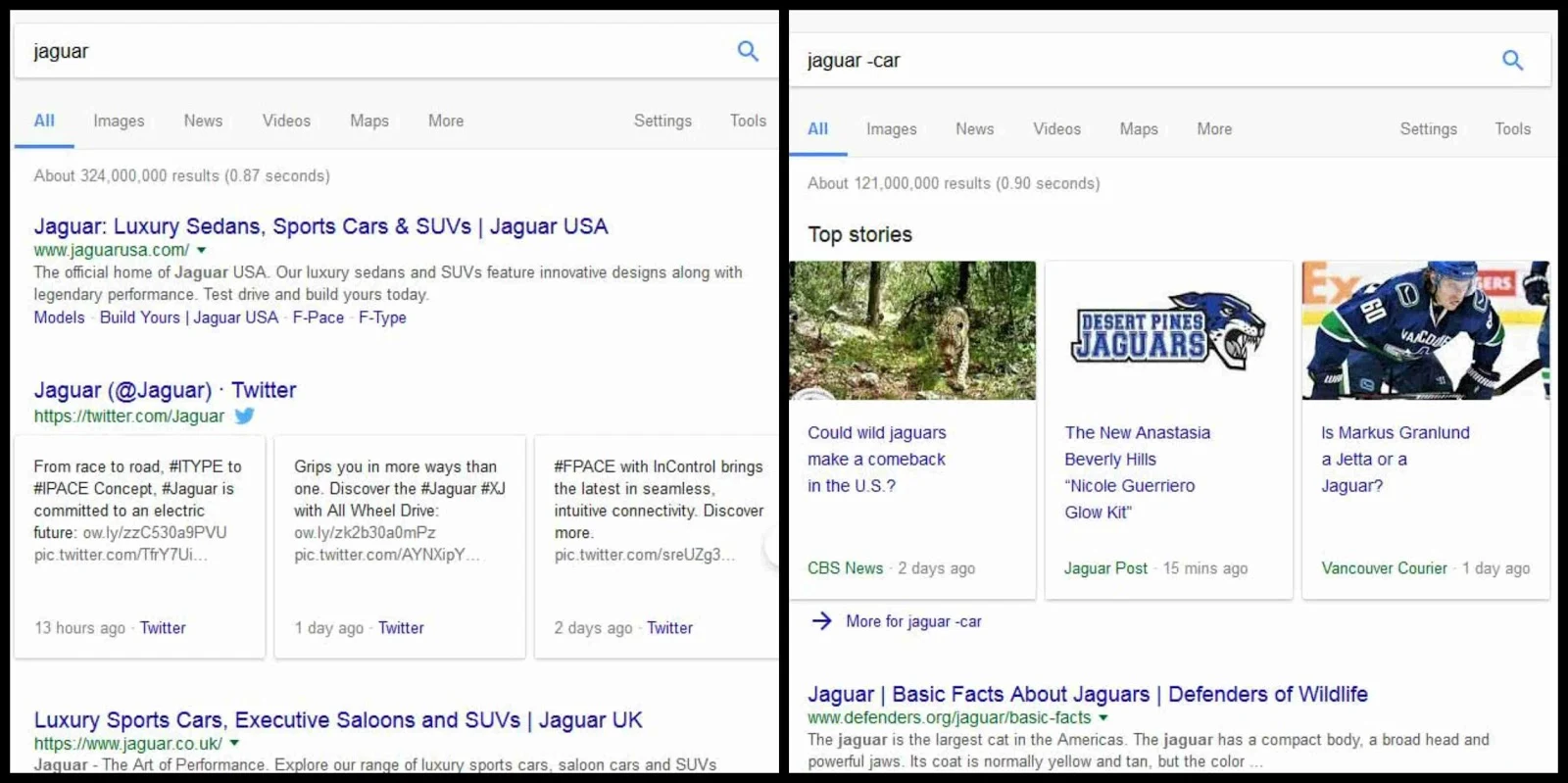Select All tab in left search
This screenshot has width=1568, height=783.
point(44,121)
